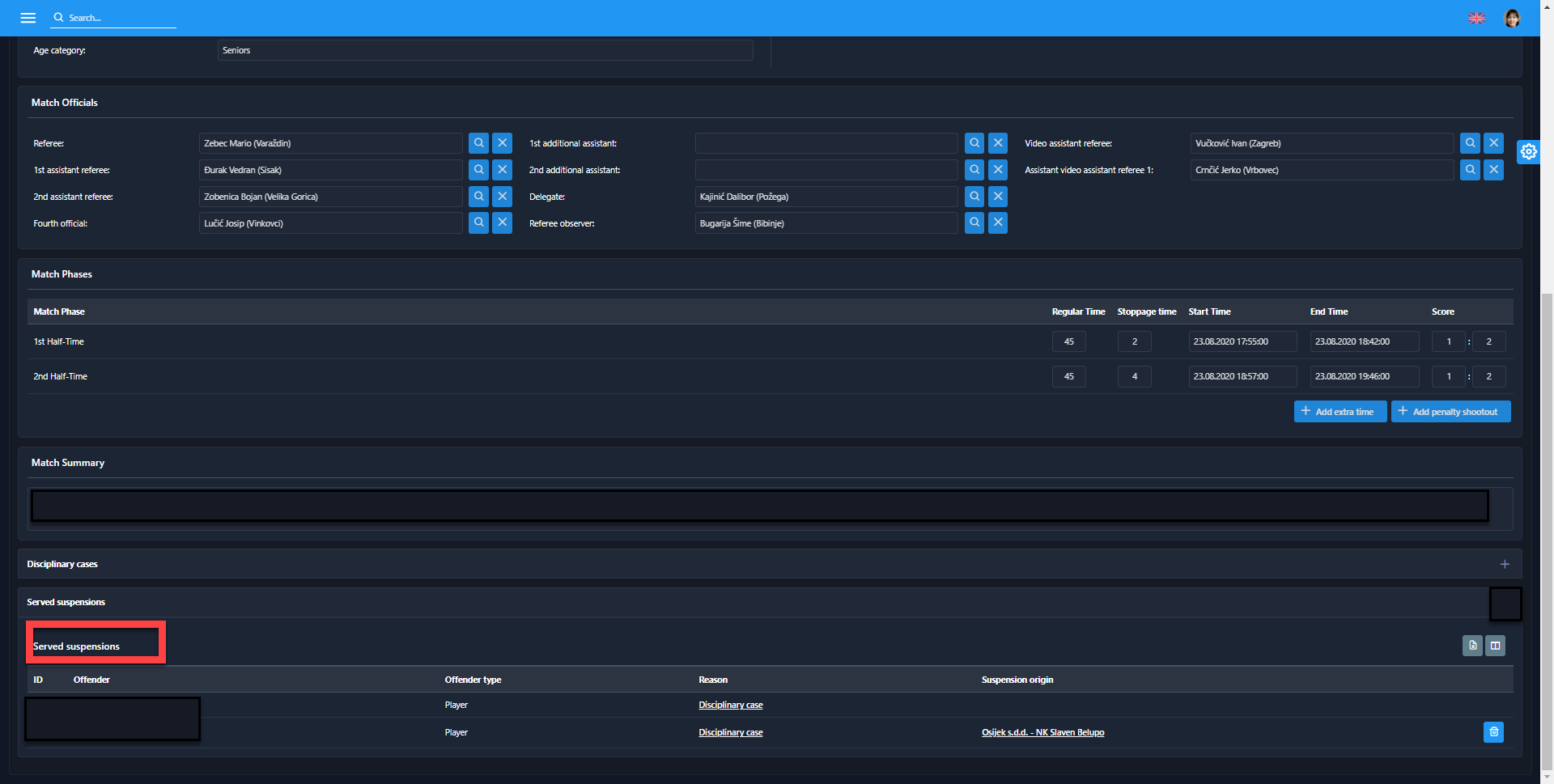This screenshot has width=1554, height=784.
Task: Clear the 1st assistant referee field
Action: coord(502,170)
